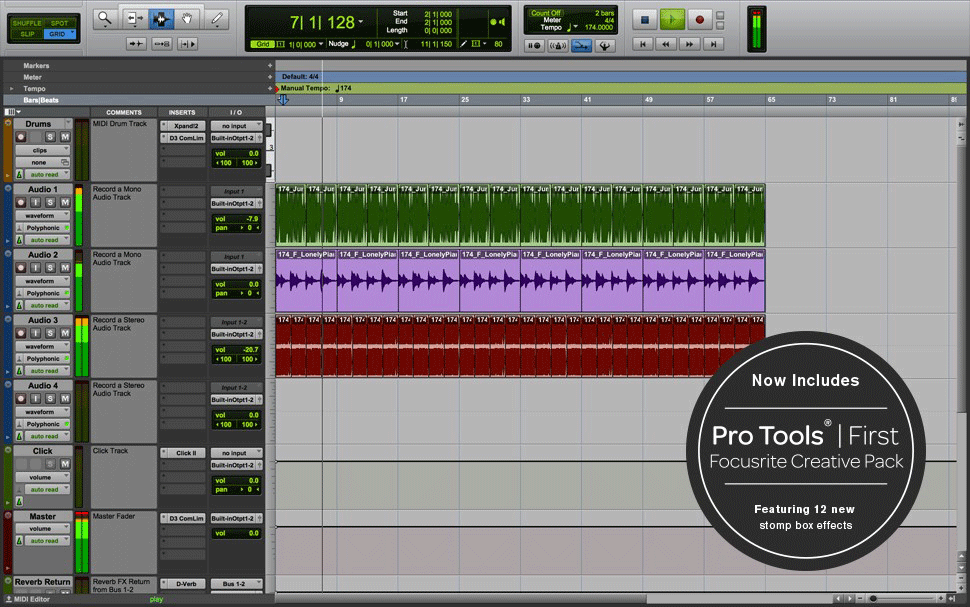This screenshot has width=970, height=607.
Task: Toggle MIDI speaker icon in counter display
Action: 502,22
